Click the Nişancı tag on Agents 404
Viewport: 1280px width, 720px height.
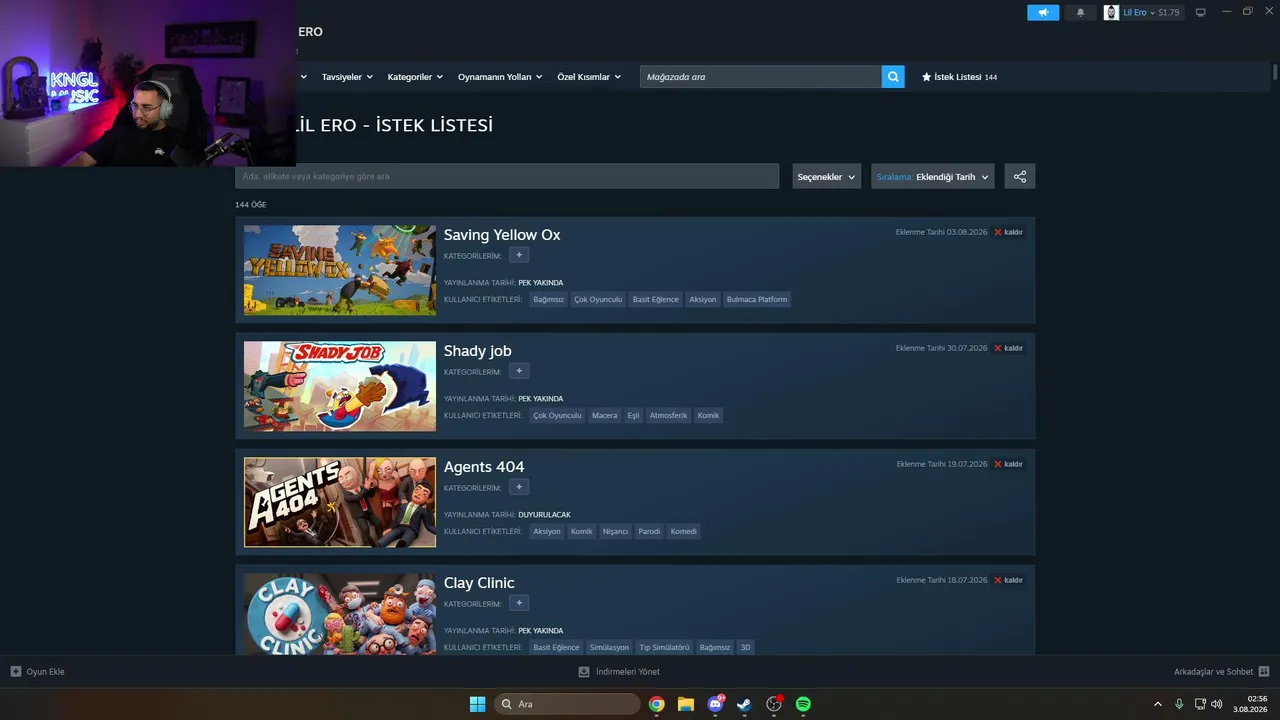tap(615, 531)
